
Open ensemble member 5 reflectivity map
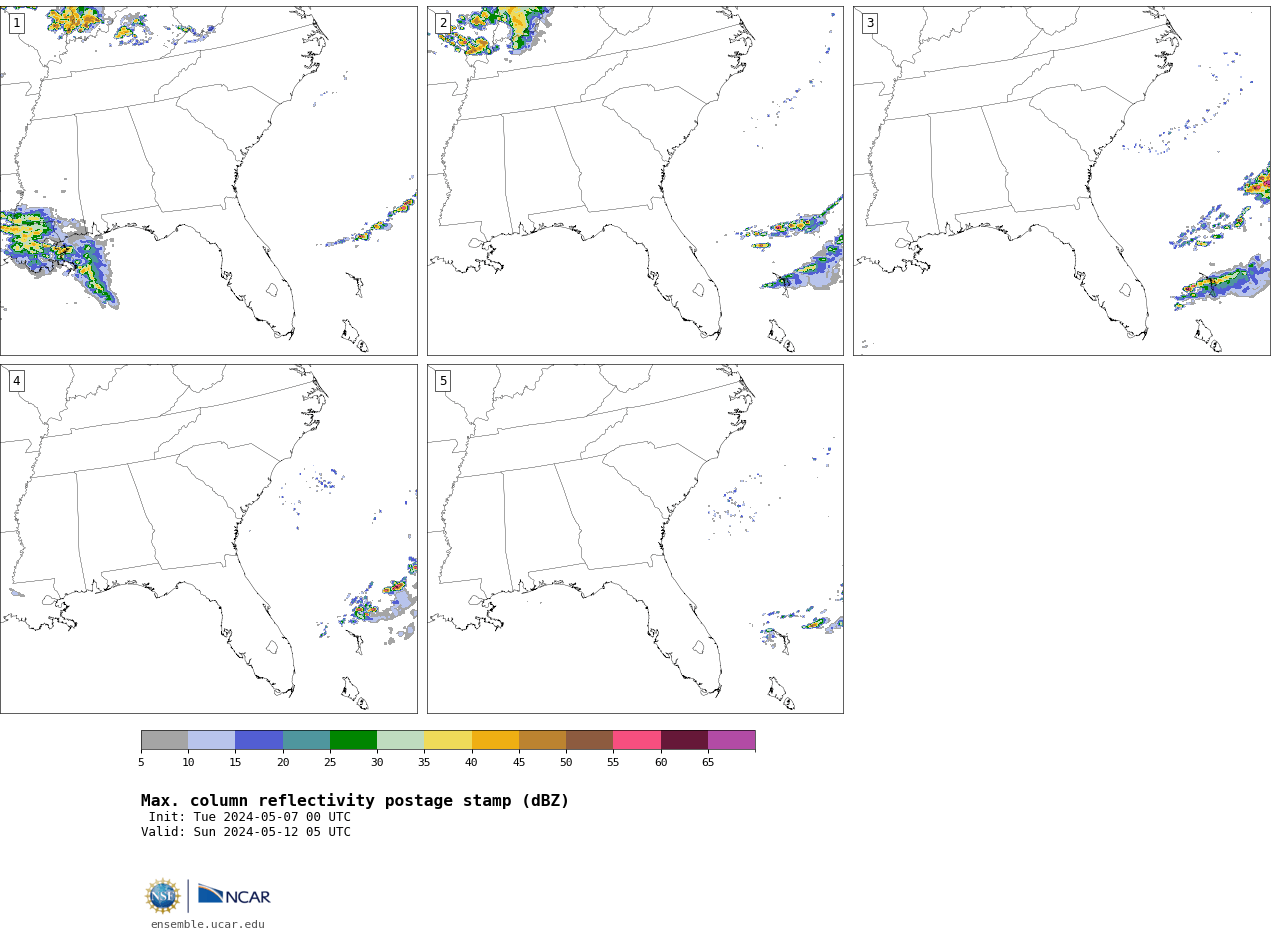pos(635,539)
